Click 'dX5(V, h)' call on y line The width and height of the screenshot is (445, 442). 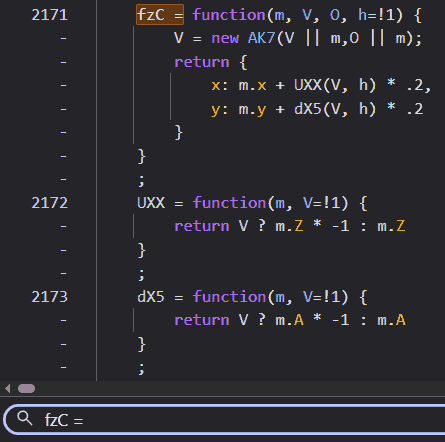click(x=335, y=109)
